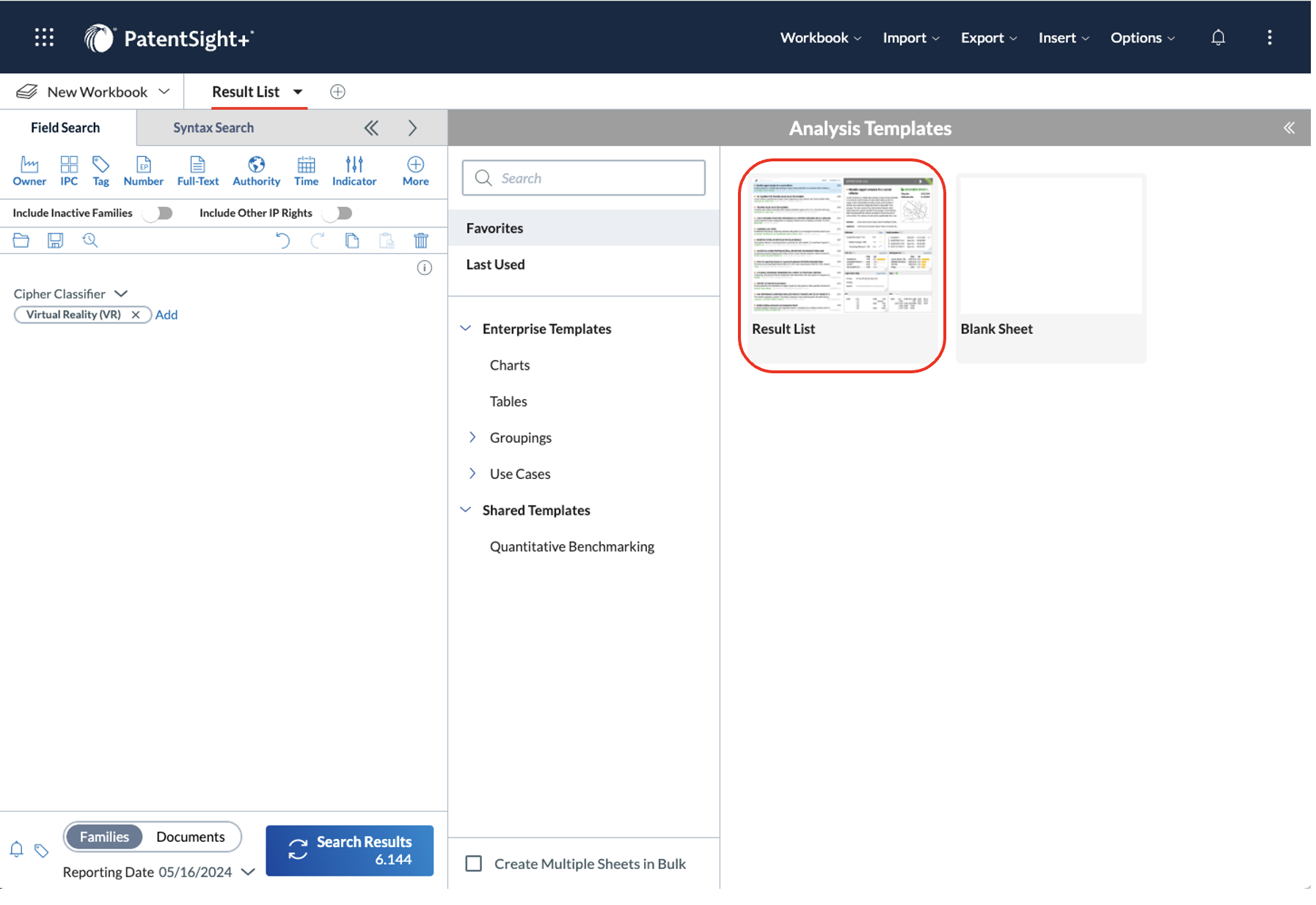Switch result view to Families

(104, 837)
